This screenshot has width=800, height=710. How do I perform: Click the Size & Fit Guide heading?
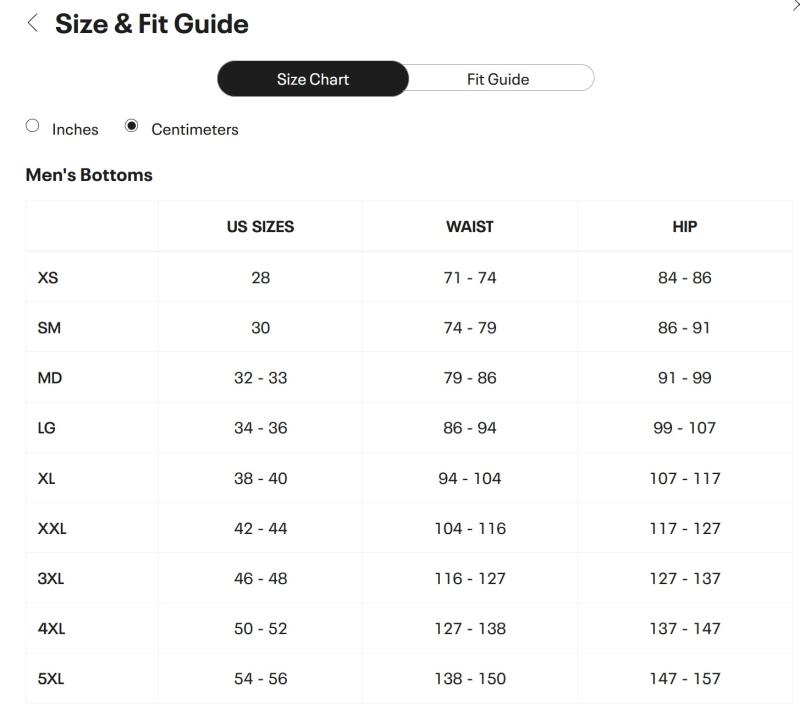(152, 24)
